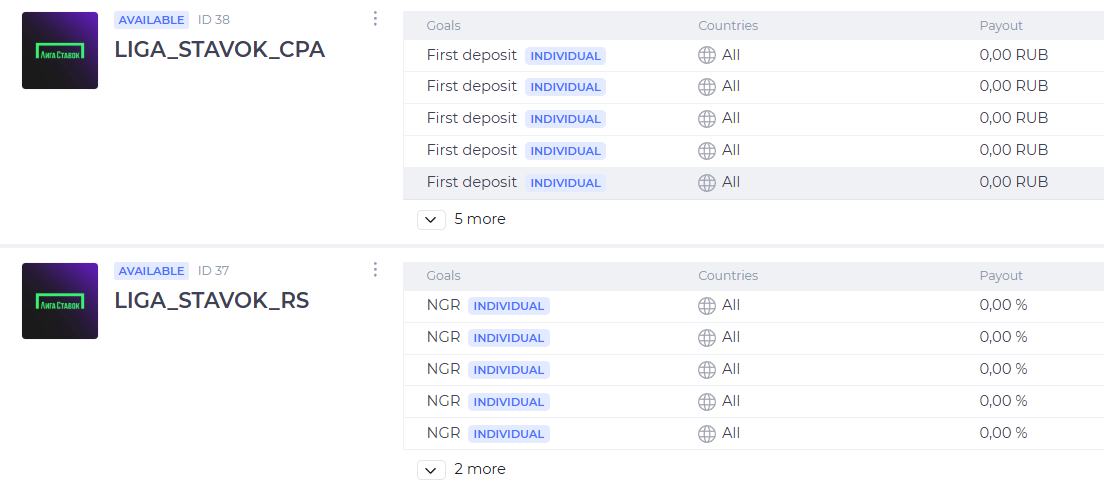1104x491 pixels.
Task: Click the AVAILABLE badge next to ID 38
Action: tap(151, 20)
